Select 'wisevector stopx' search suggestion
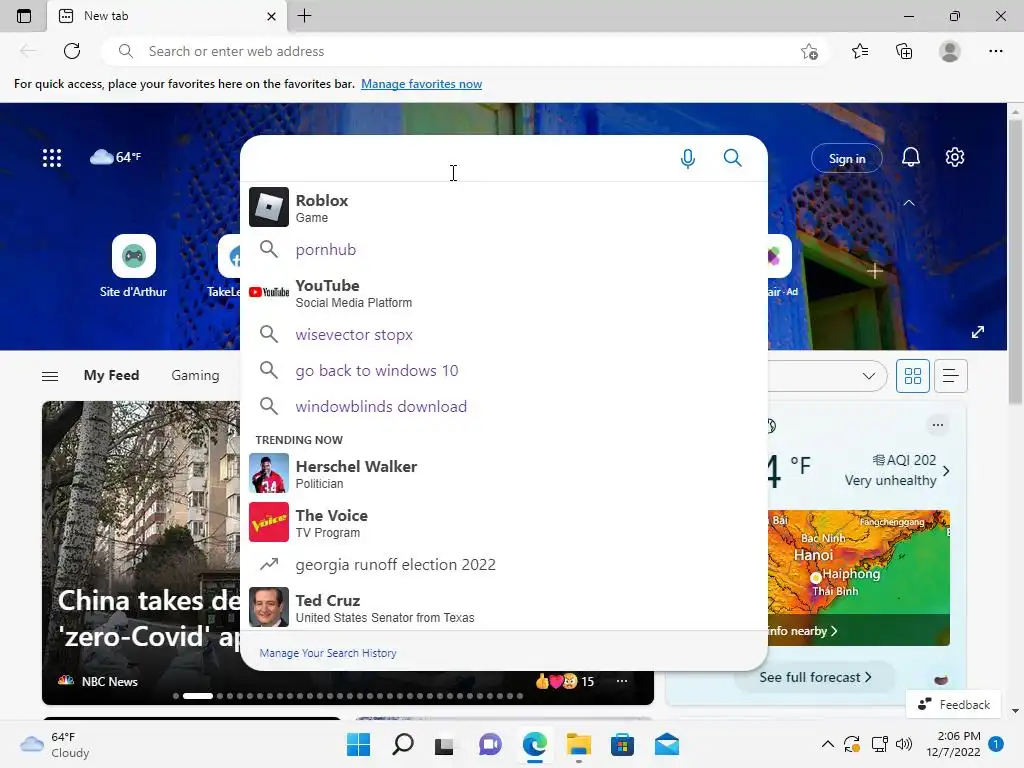Viewport: 1024px width, 768px height. pyautogui.click(x=504, y=334)
